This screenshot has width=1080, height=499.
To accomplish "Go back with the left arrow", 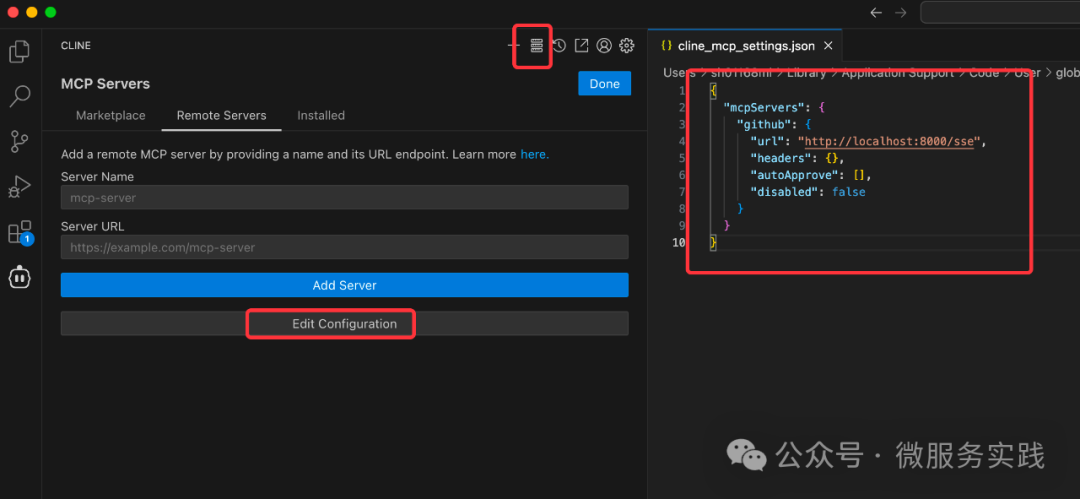I will [875, 12].
